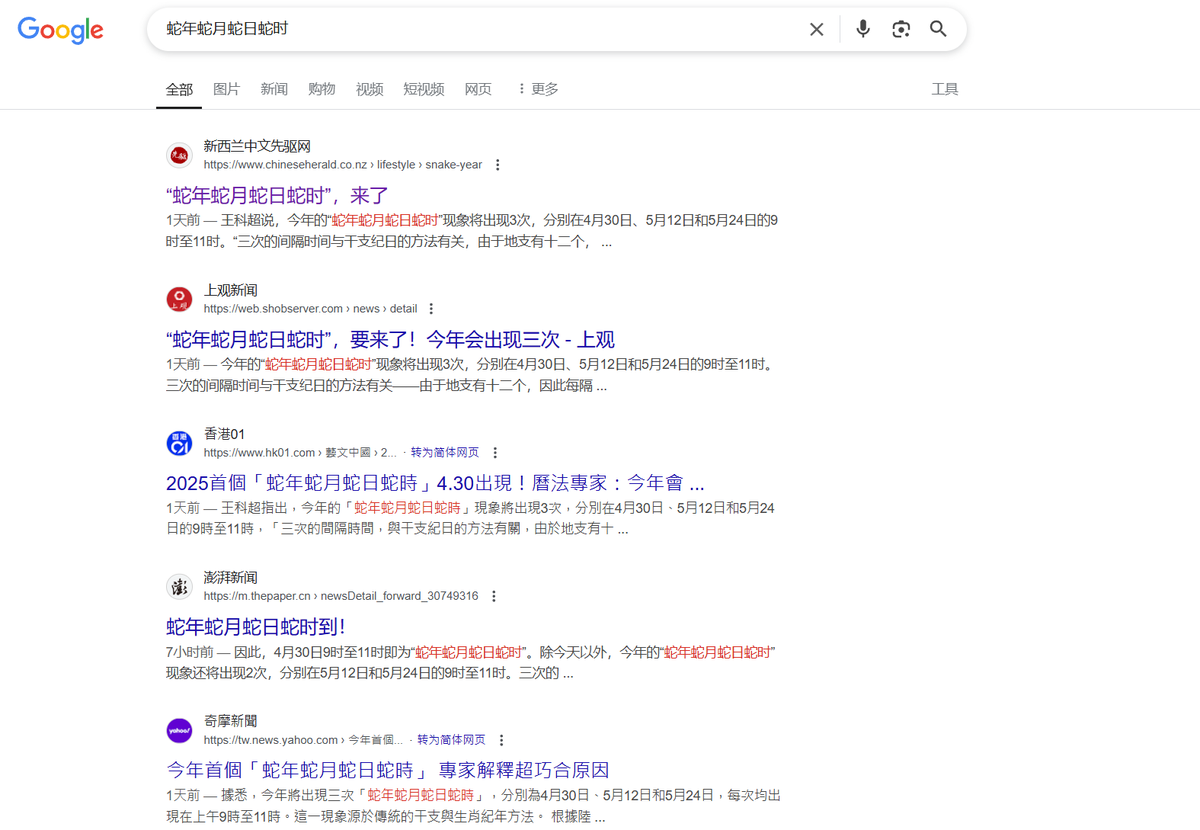Open result “蛇年蛇月蛇日蛇时”，来了
The height and width of the screenshot is (830, 1200).
coord(278,196)
